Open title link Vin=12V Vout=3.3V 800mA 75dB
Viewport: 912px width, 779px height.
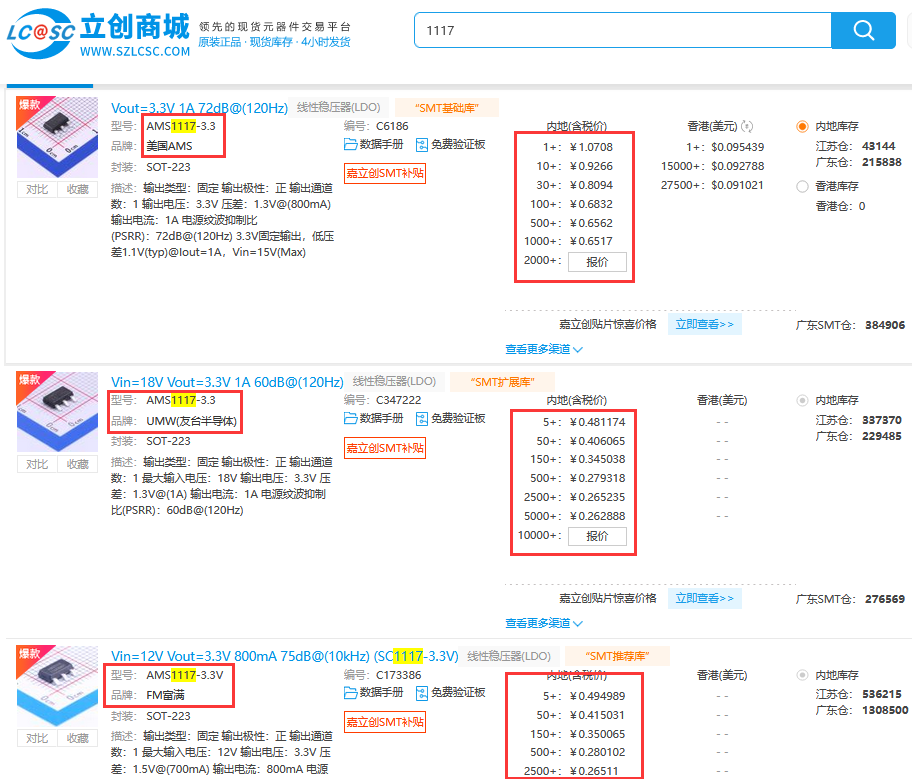pos(284,656)
